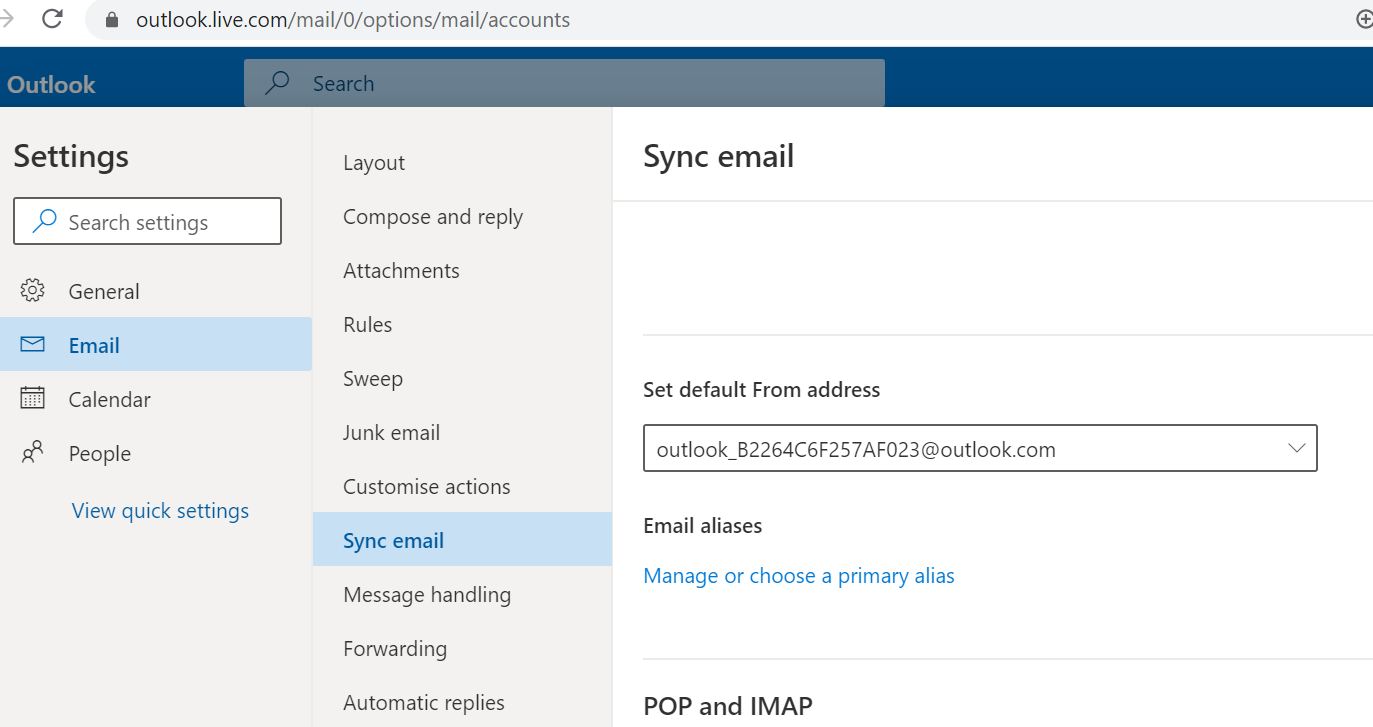Click the Outlook Search box

[564, 83]
